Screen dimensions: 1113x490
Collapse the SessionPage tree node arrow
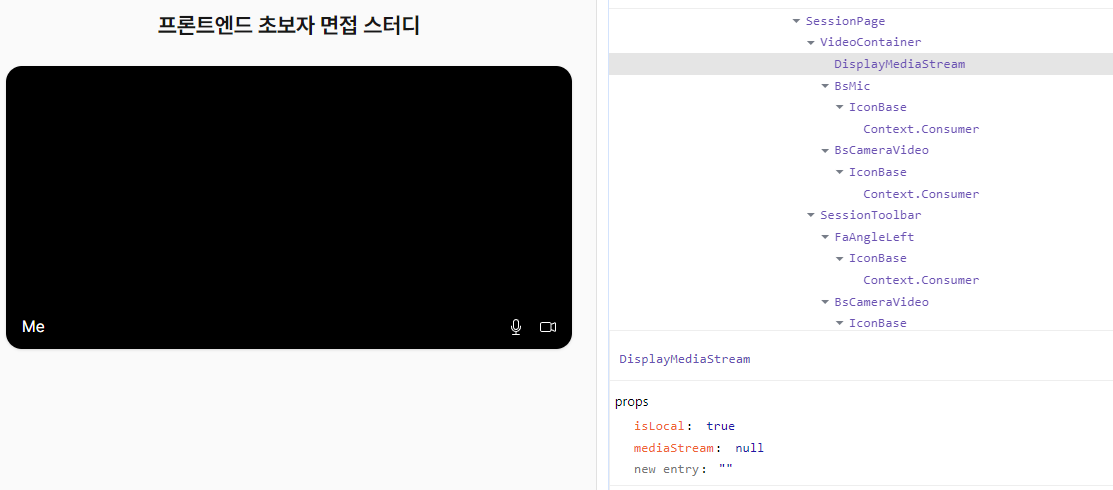point(796,21)
